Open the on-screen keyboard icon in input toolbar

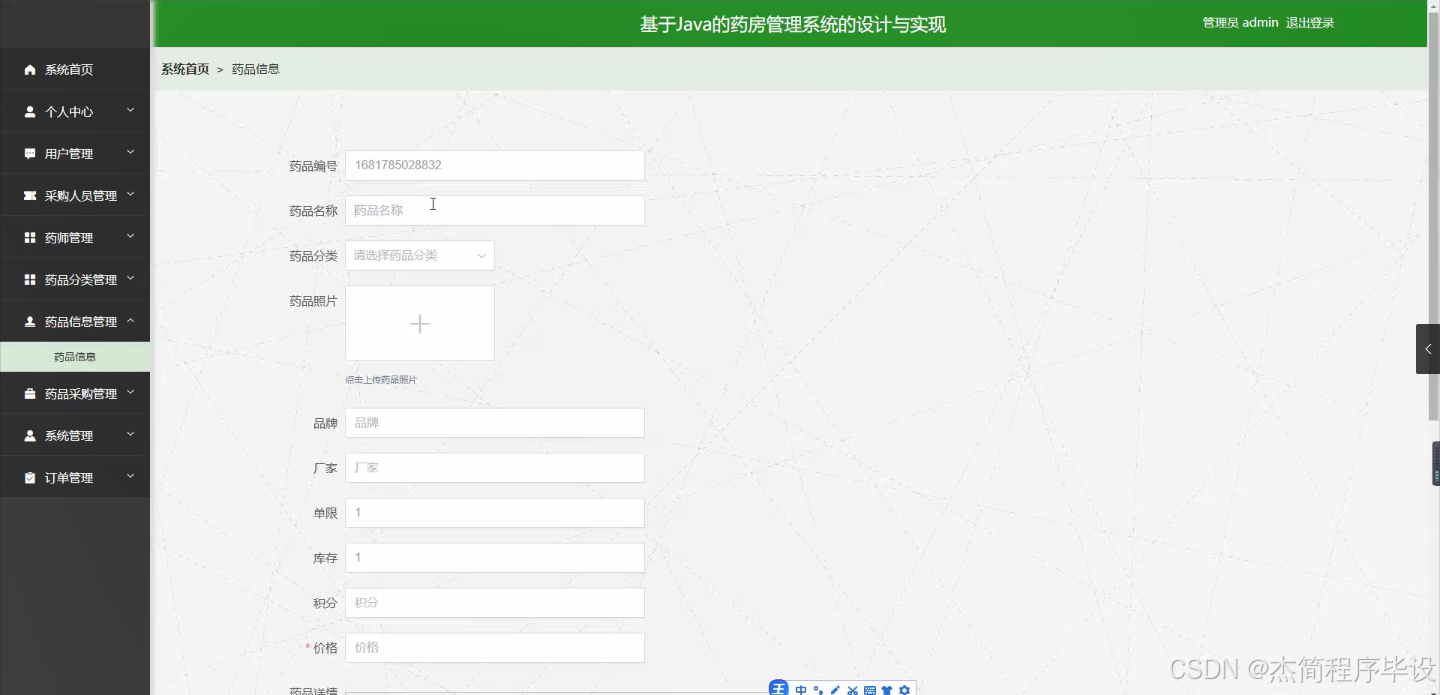coord(870,689)
